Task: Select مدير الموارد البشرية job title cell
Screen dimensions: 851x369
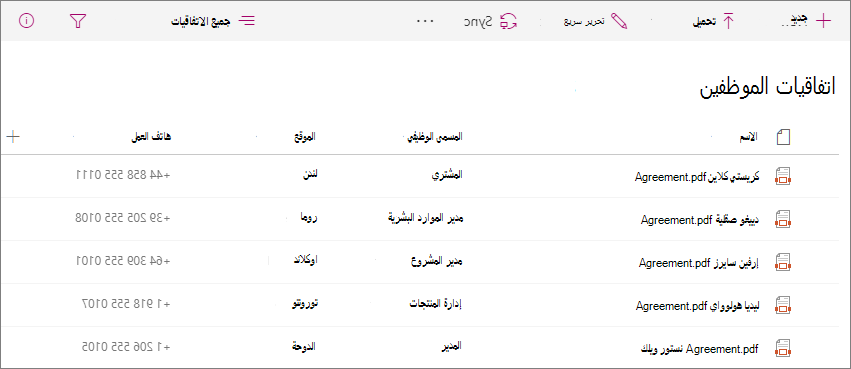Action: [x=425, y=219]
